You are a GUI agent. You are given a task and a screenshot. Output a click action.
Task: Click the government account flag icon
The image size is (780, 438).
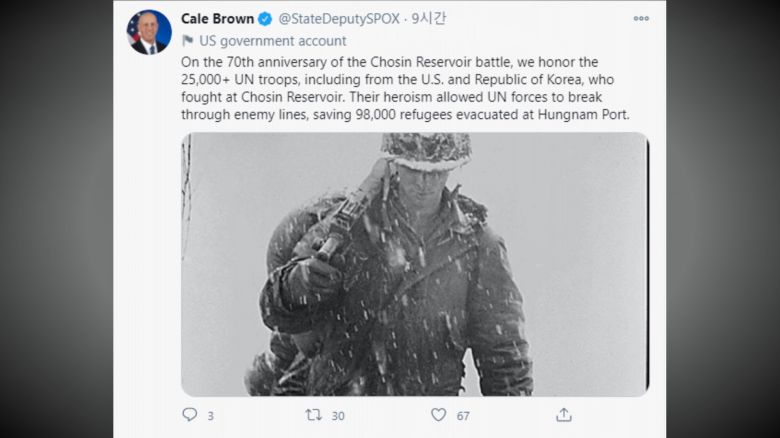click(188, 41)
